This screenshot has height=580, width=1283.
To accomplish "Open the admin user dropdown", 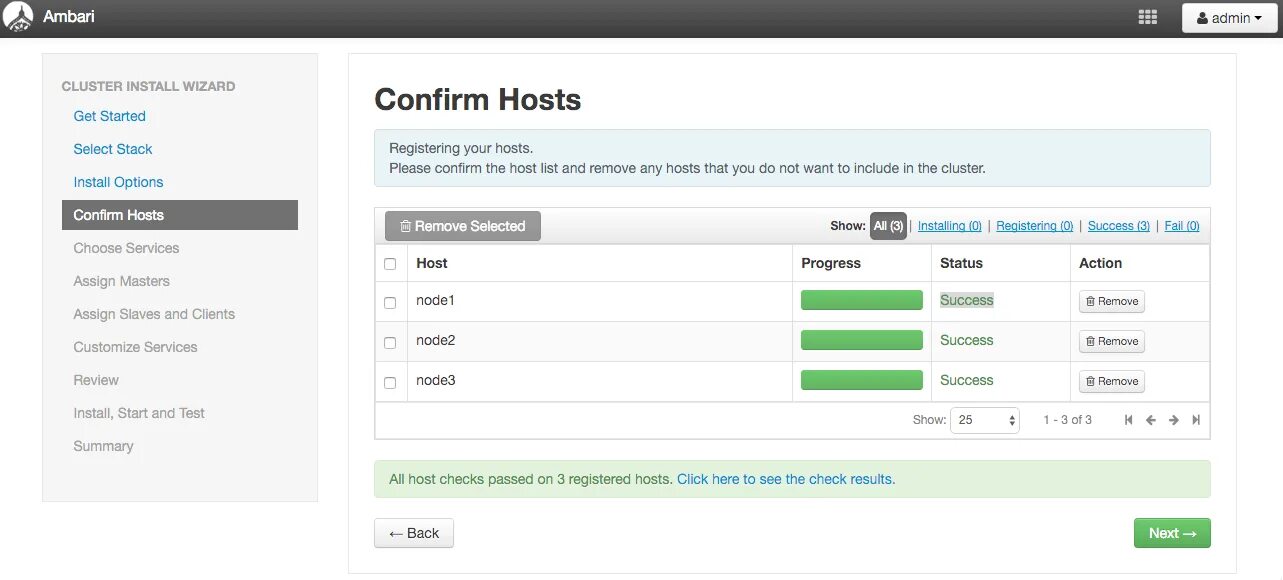I will pos(1229,18).
